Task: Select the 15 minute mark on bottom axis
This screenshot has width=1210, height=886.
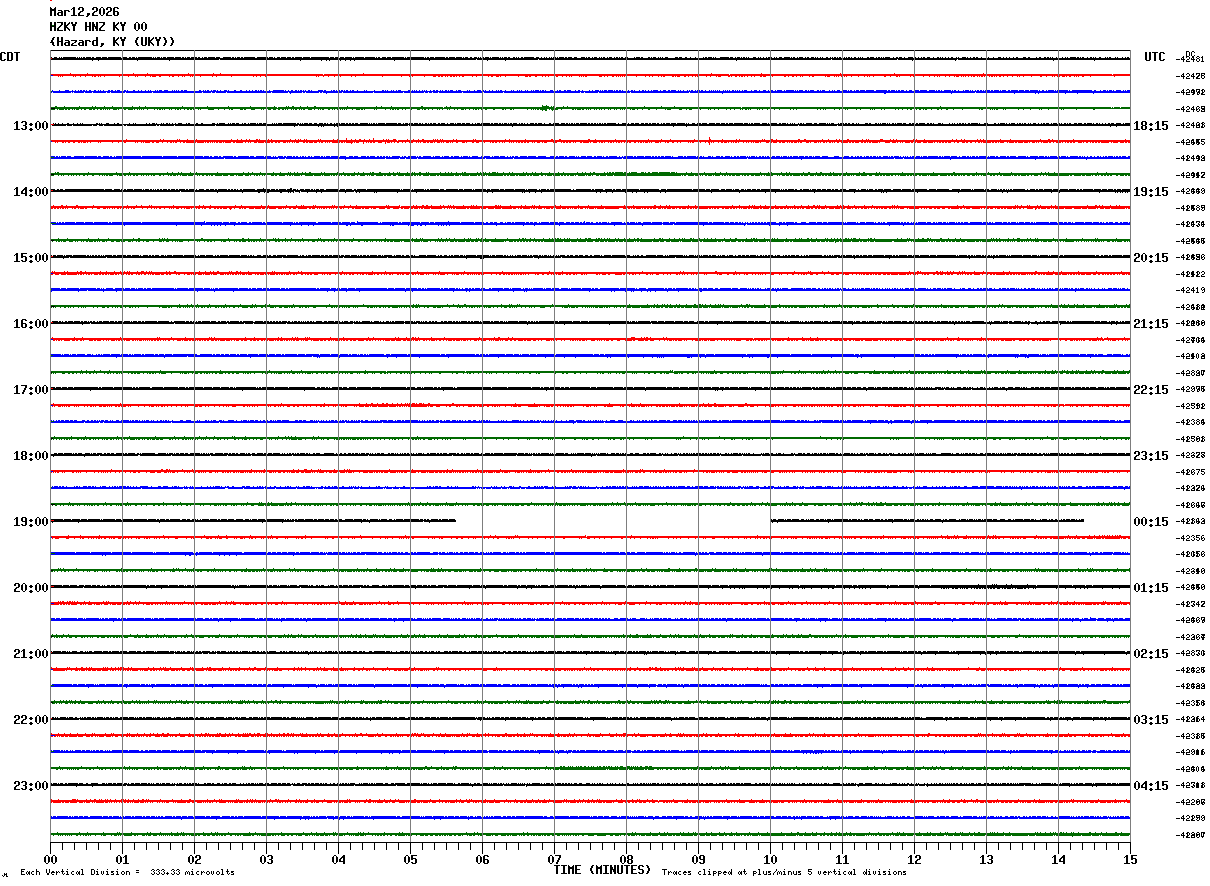Action: pyautogui.click(x=1129, y=860)
